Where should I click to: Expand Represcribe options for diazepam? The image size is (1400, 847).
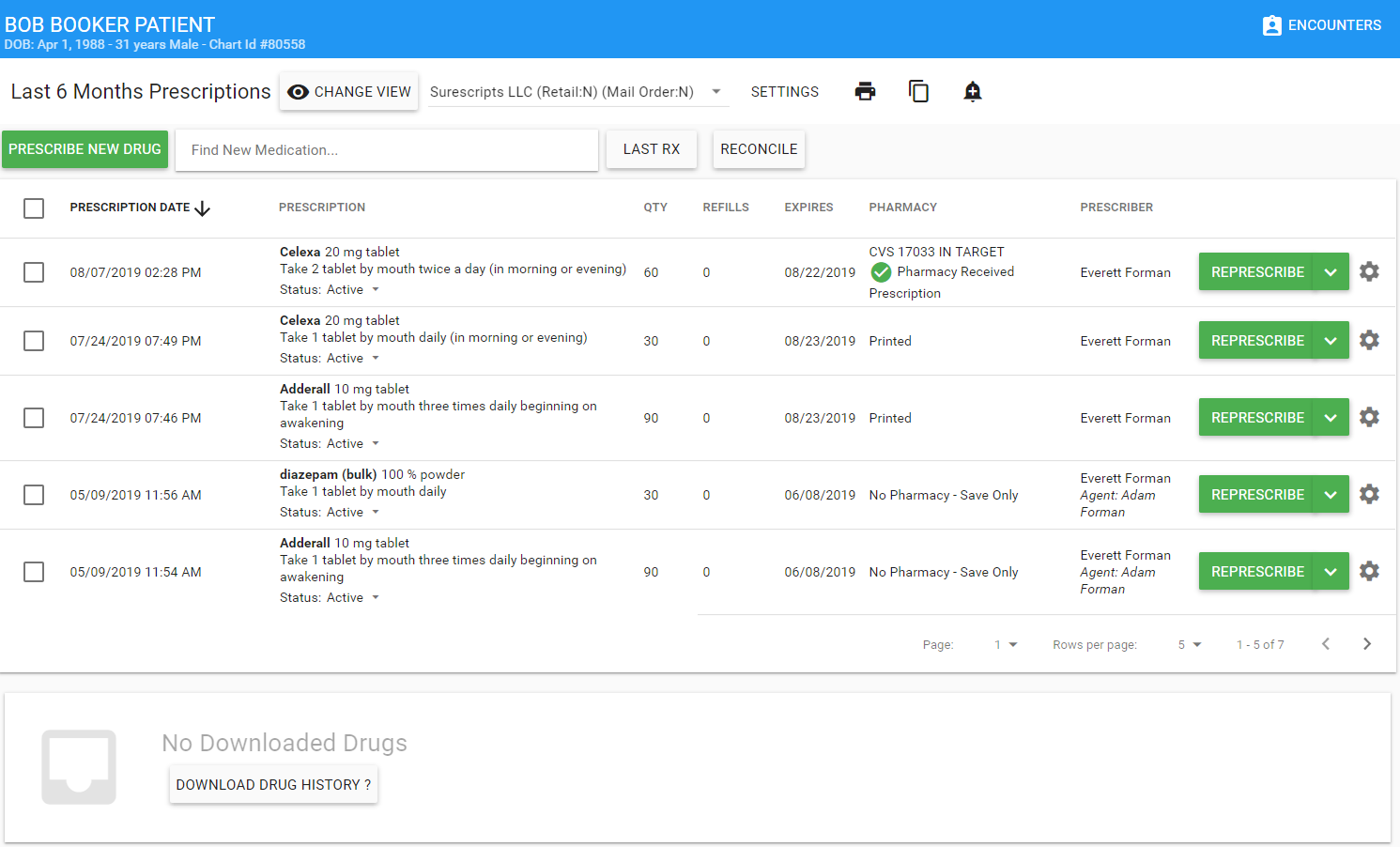1331,495
